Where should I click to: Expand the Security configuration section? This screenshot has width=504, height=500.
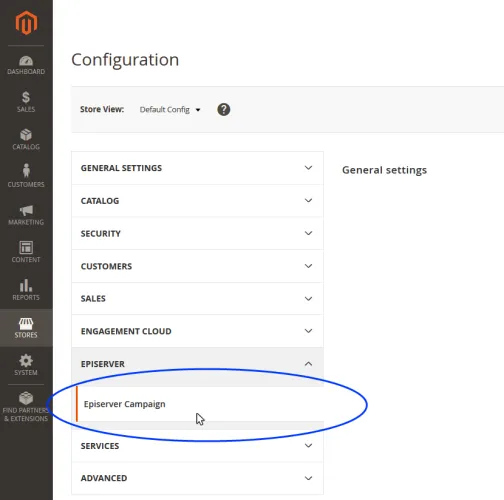click(197, 233)
